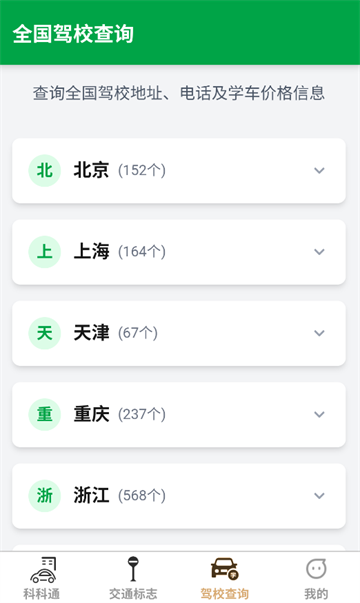This screenshot has height=603, width=360.
Task: Expand the 重庆 chevron arrow
Action: click(x=319, y=414)
